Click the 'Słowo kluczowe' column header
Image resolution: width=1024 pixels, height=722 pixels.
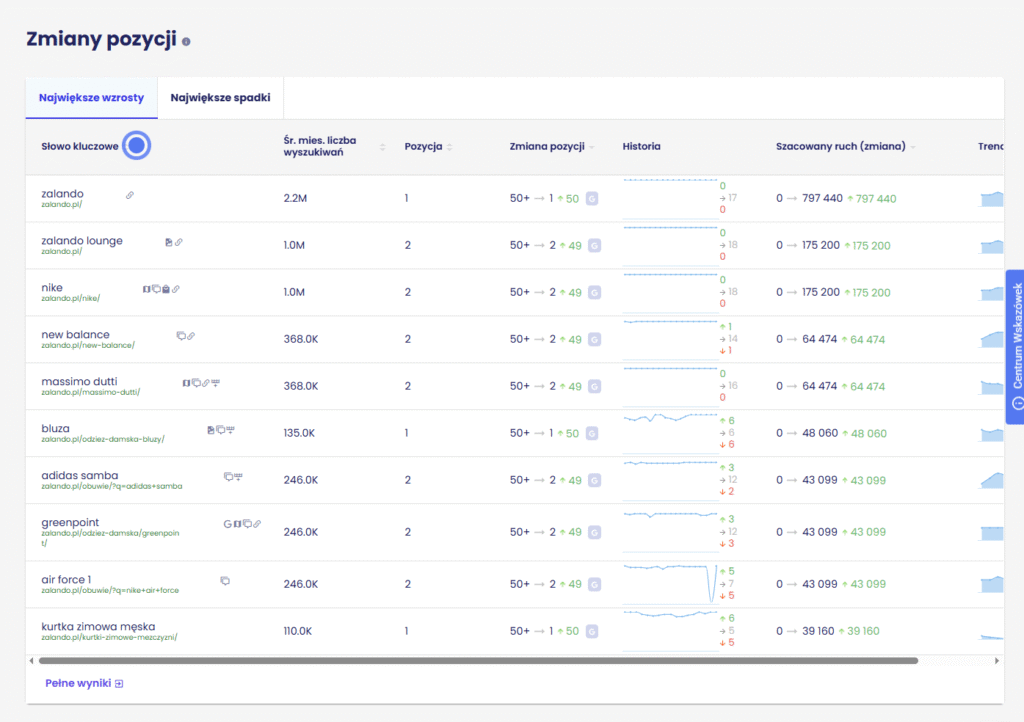tap(80, 147)
